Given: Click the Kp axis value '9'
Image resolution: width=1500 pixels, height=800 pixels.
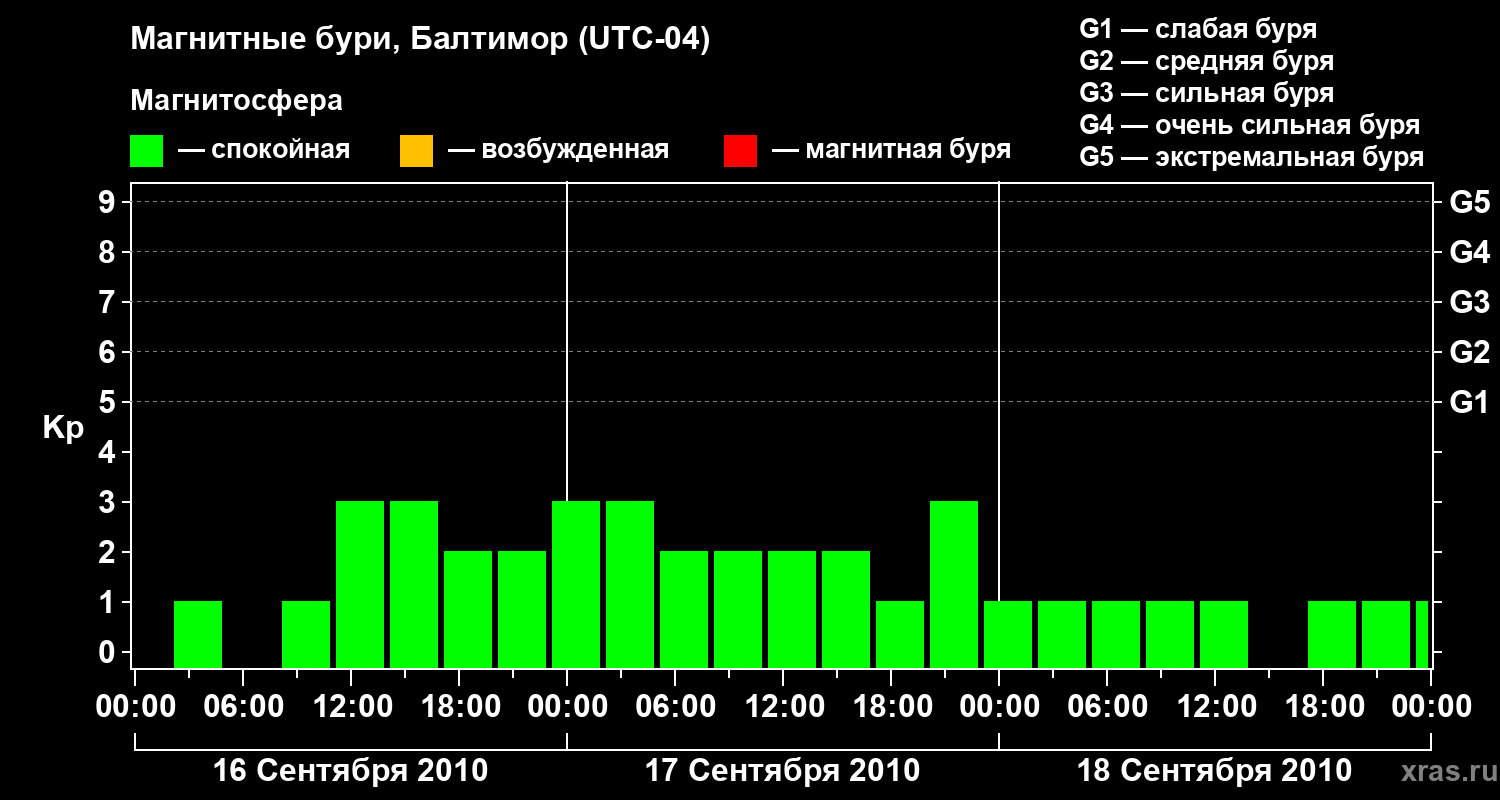Looking at the screenshot, I should click(x=109, y=203).
